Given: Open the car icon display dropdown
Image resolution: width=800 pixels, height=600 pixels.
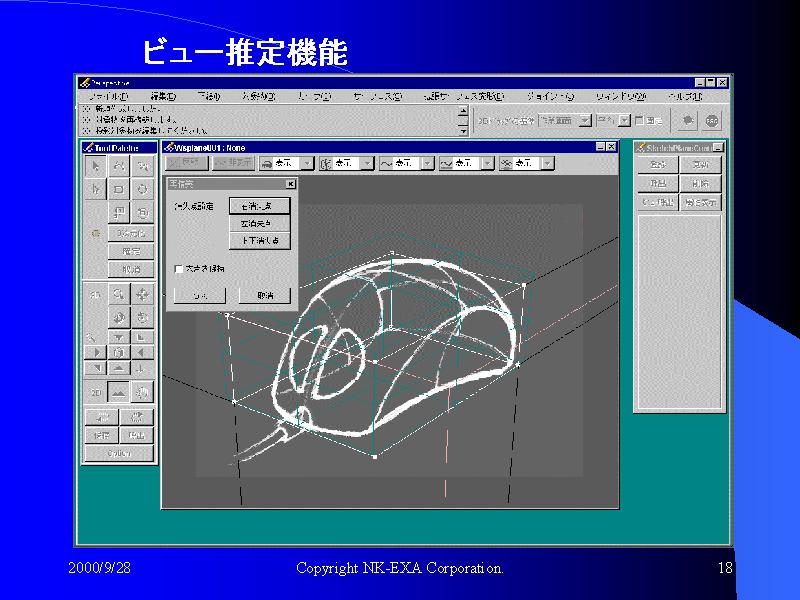Looking at the screenshot, I should click(307, 163).
